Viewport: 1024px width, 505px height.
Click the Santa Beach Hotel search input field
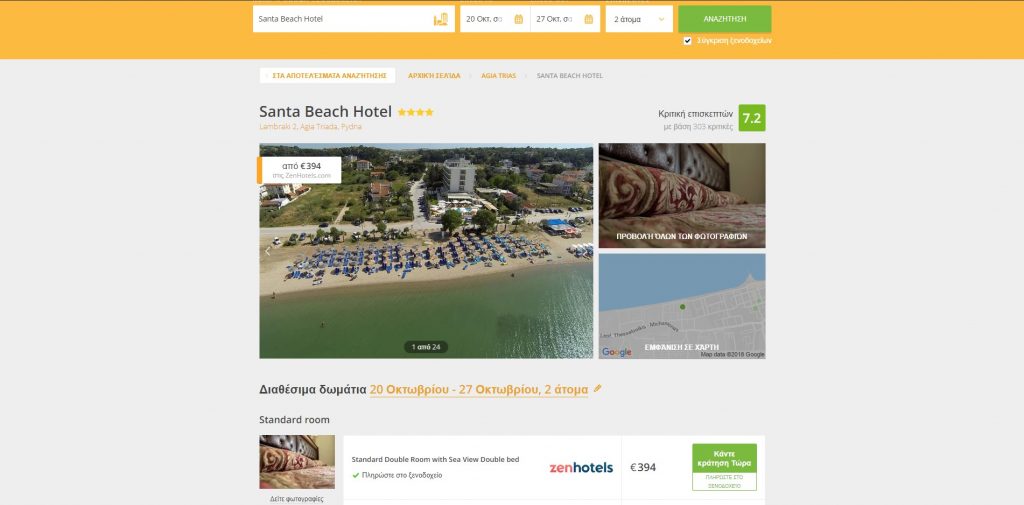tap(353, 19)
